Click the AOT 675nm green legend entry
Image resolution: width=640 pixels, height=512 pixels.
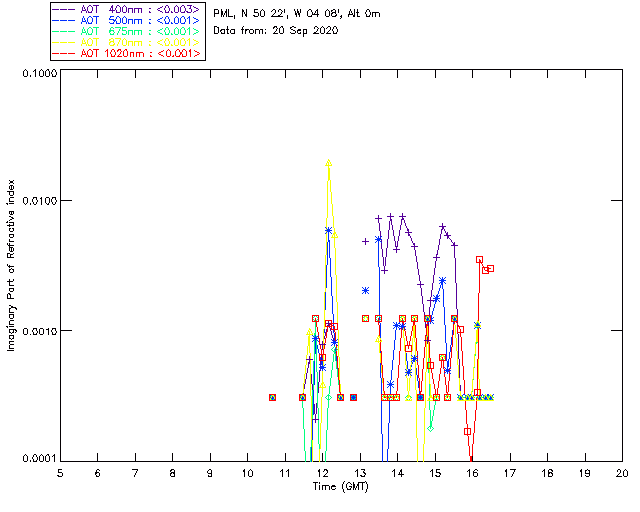[x=127, y=31]
